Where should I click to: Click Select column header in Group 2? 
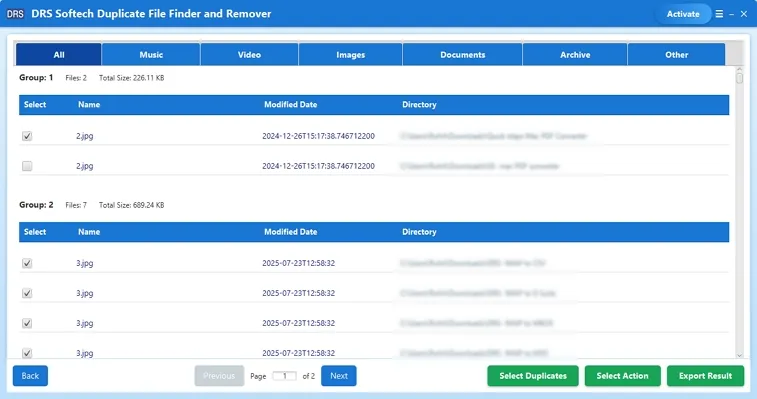point(35,232)
